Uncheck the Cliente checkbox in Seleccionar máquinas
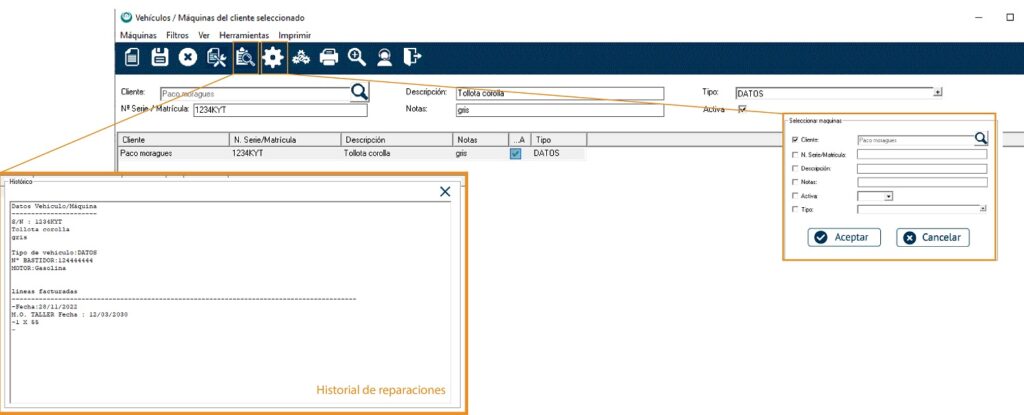Viewport: 1024px width, 415px height. click(795, 141)
